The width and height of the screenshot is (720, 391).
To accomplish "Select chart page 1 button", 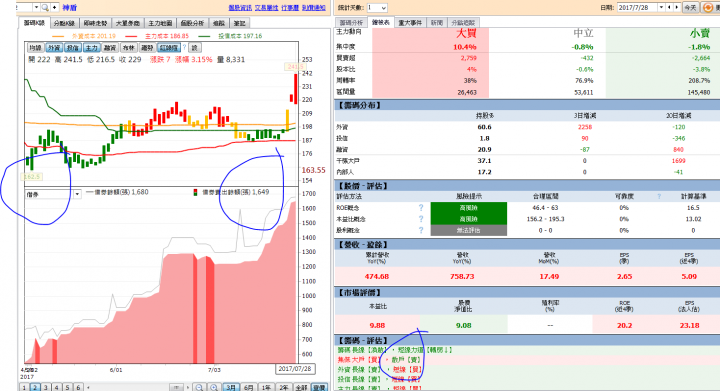I will (24, 387).
